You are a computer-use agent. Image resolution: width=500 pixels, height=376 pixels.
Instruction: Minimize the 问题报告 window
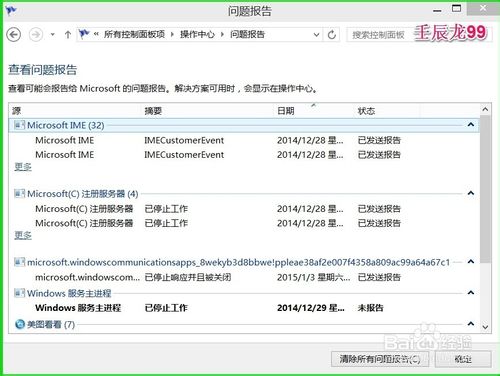coord(437,11)
